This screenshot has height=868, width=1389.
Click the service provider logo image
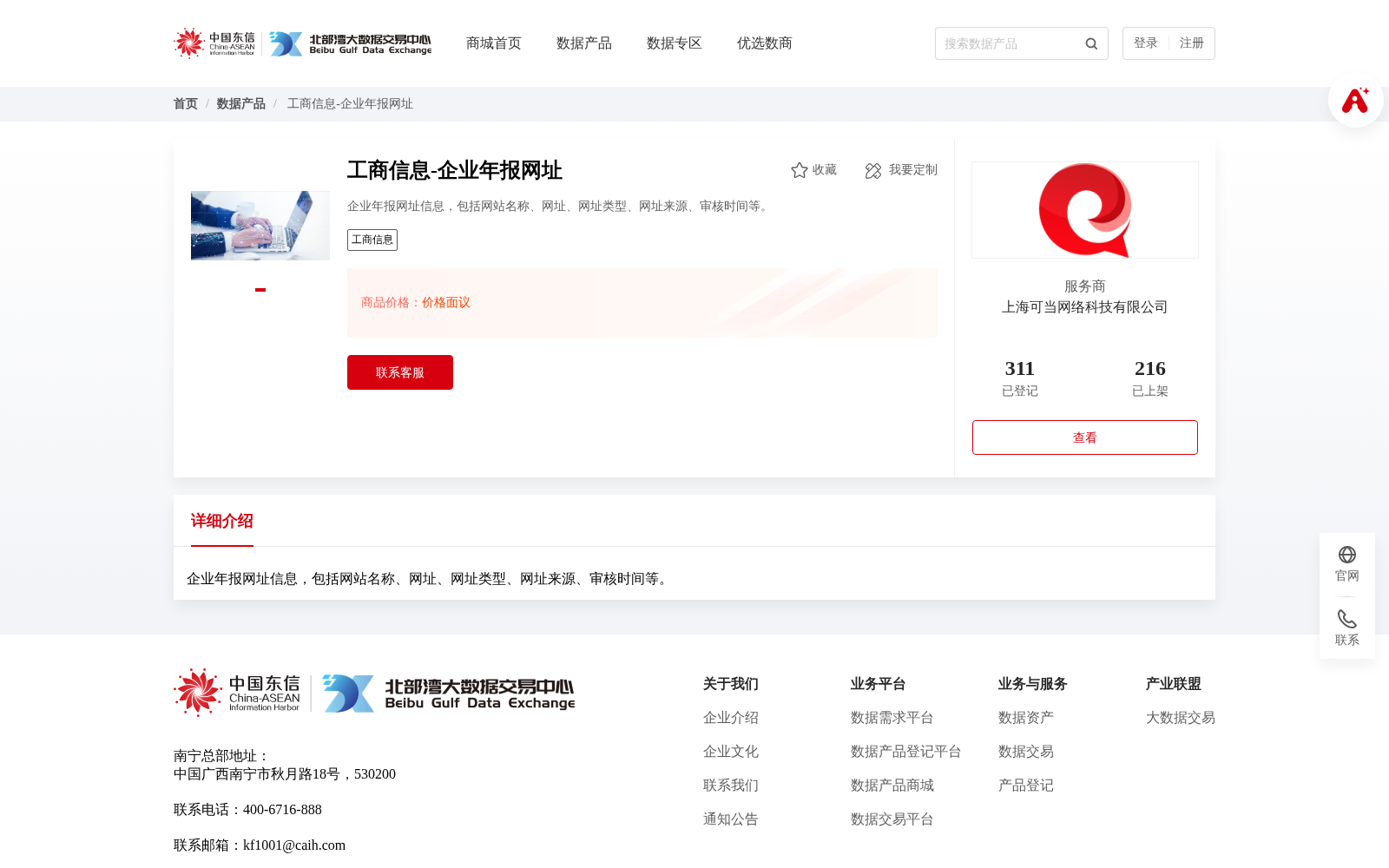coord(1085,210)
